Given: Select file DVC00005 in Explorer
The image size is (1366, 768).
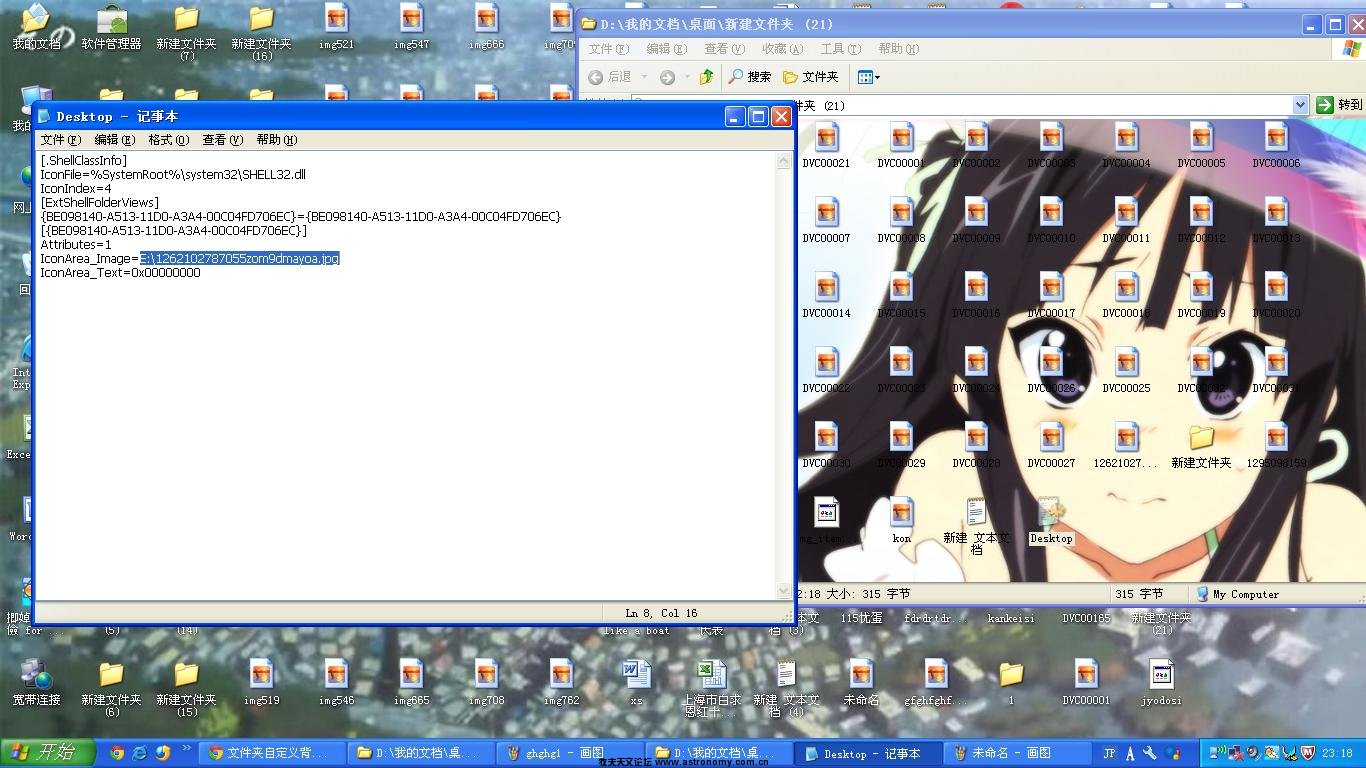Looking at the screenshot, I should 1201,146.
